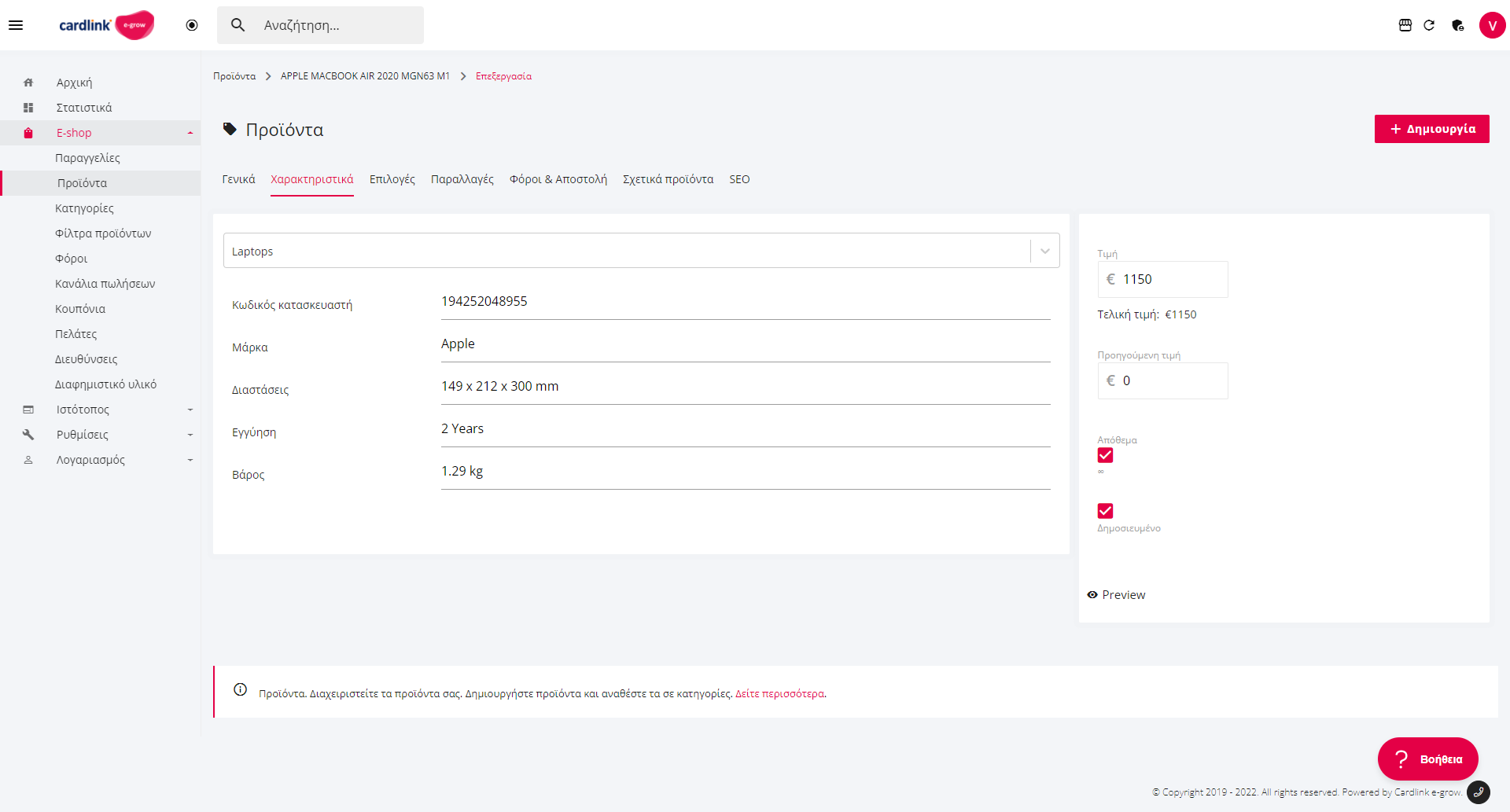Click the Λογαριασμός person icon

(x=28, y=460)
